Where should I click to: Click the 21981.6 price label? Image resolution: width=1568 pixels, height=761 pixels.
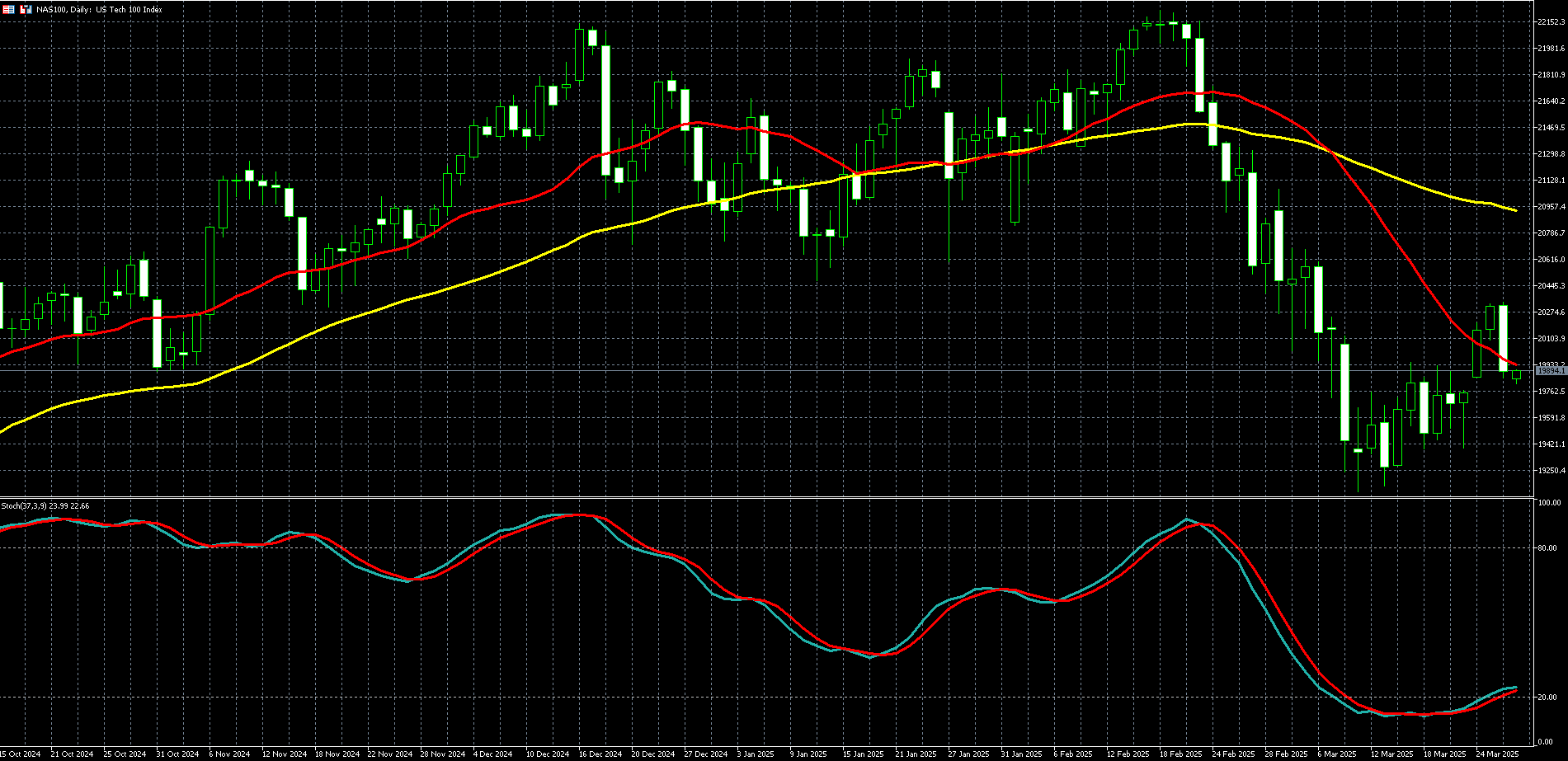1551,49
